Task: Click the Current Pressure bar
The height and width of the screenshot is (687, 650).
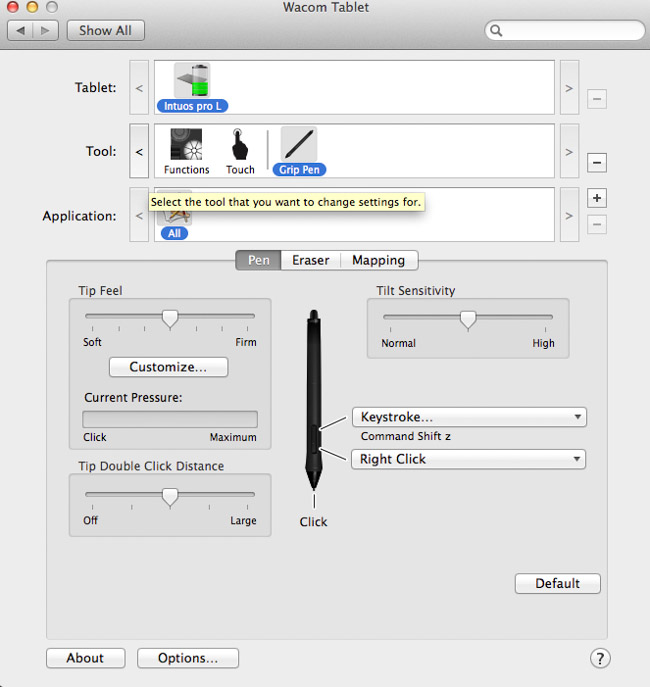Action: [170, 419]
